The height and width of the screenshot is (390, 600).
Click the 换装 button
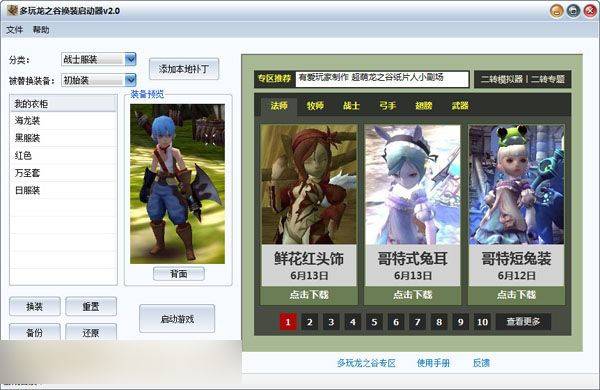pos(35,306)
